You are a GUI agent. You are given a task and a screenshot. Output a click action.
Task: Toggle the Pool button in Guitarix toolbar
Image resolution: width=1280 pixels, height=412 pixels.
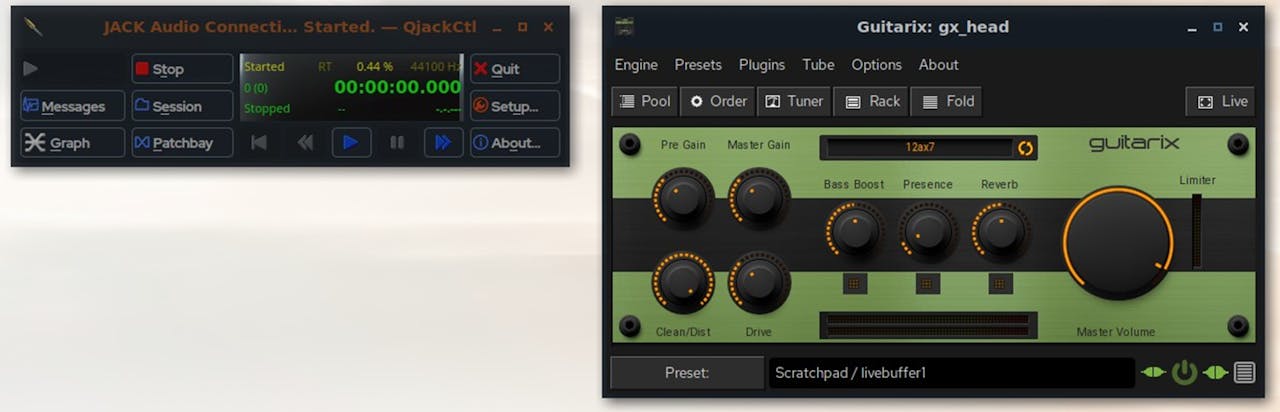pyautogui.click(x=645, y=101)
